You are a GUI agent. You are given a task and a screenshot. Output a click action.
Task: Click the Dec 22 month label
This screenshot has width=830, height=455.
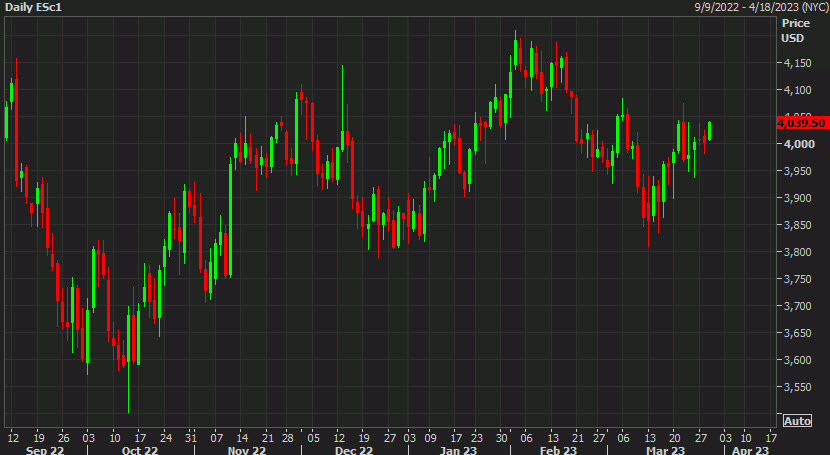(354, 450)
